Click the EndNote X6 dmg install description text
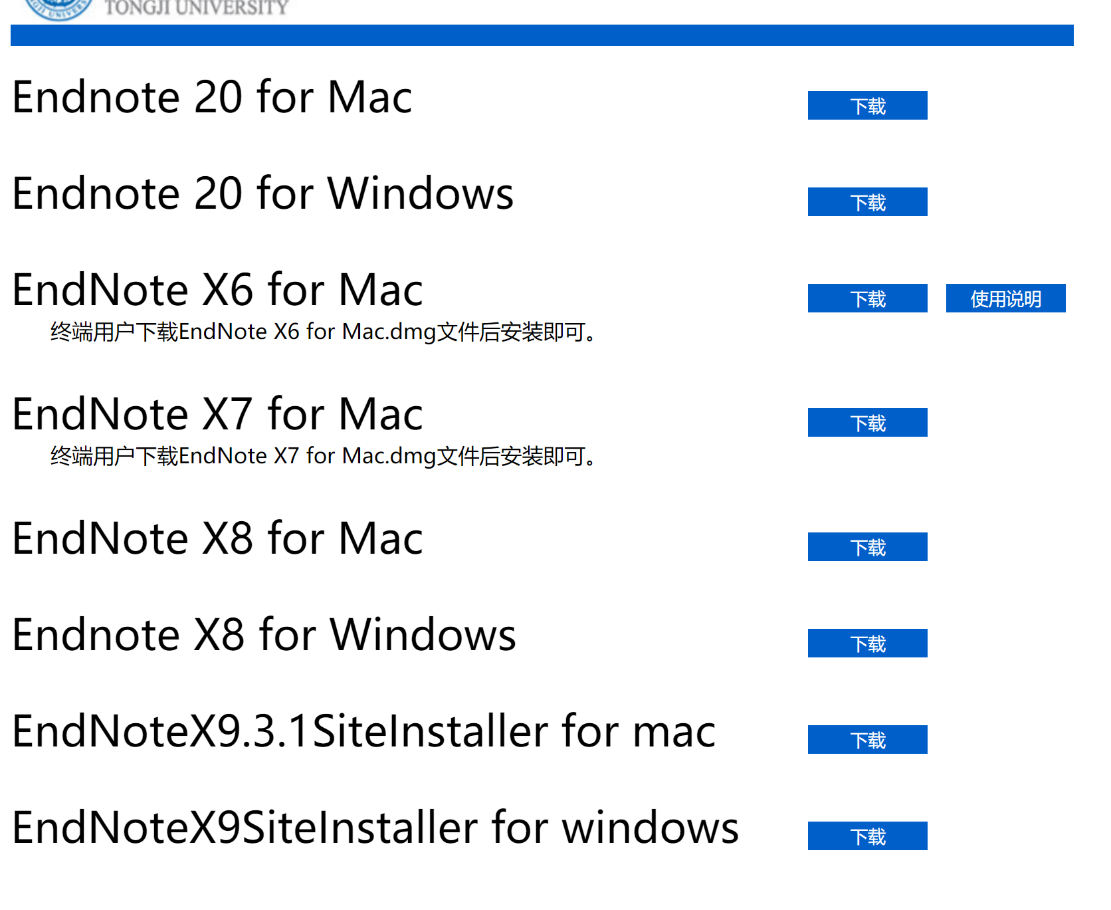The image size is (1111, 910). click(x=324, y=332)
